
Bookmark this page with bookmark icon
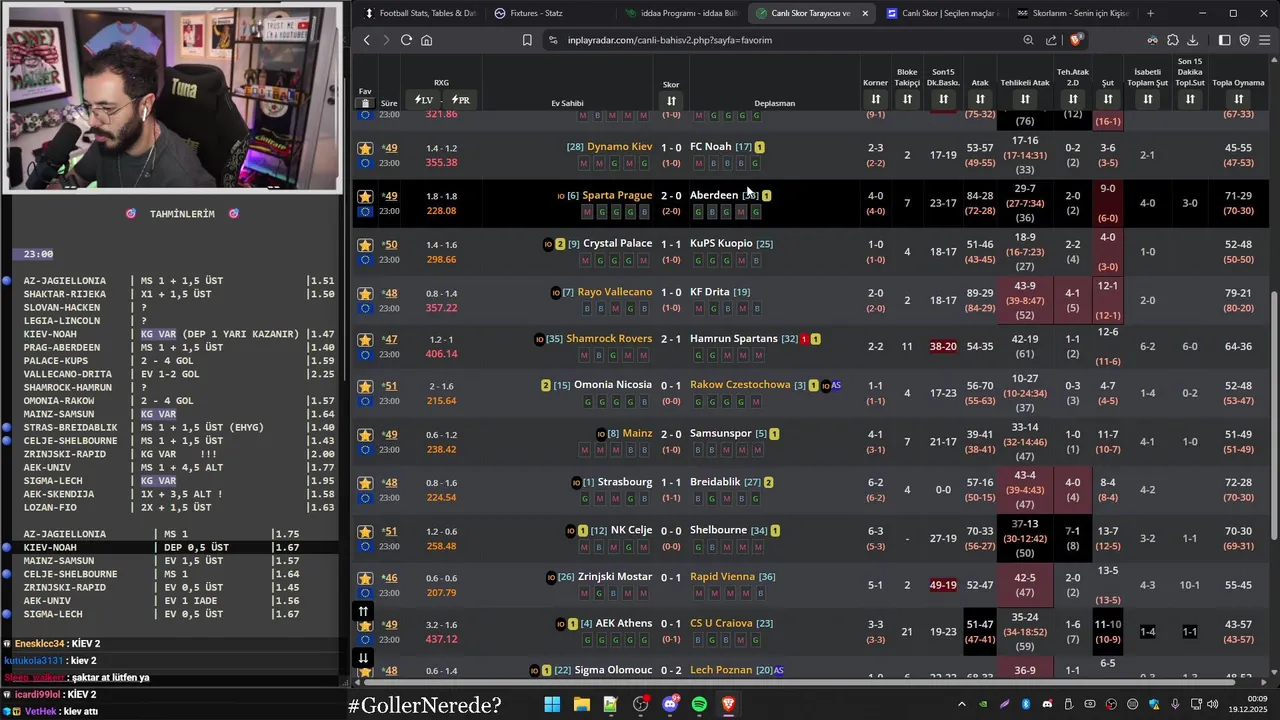coord(527,40)
